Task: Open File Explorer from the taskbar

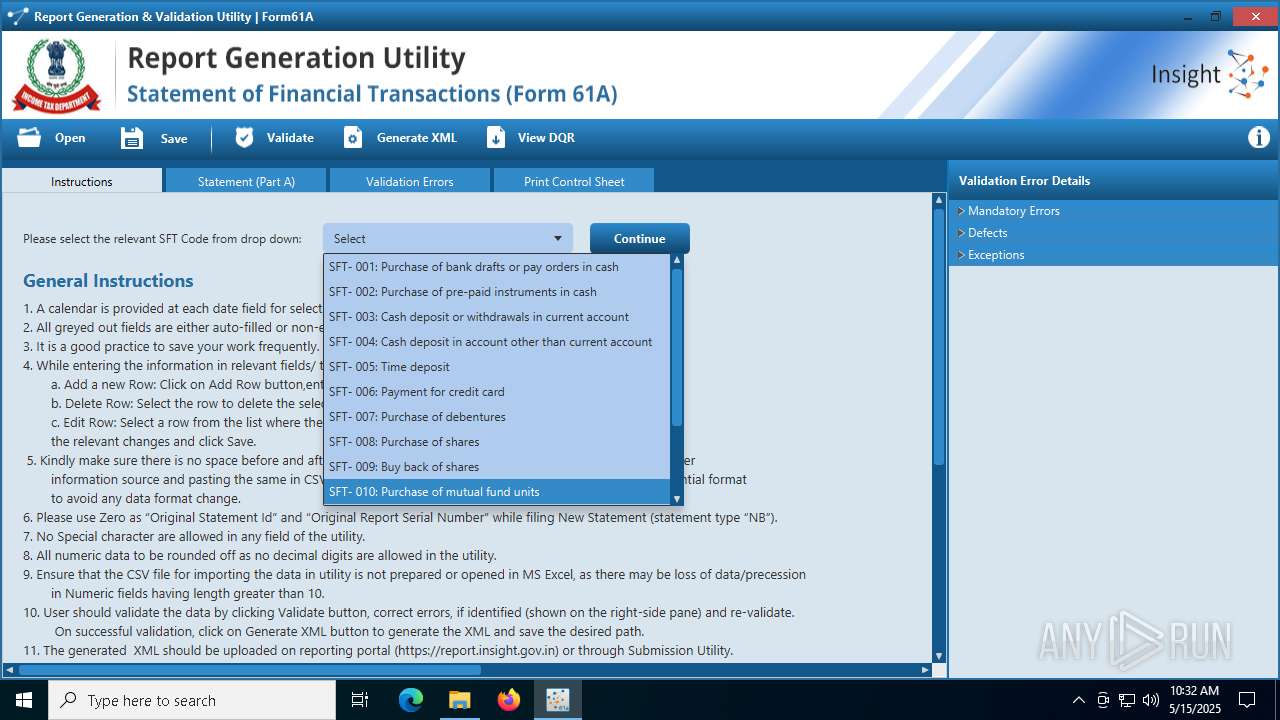Action: (459, 700)
